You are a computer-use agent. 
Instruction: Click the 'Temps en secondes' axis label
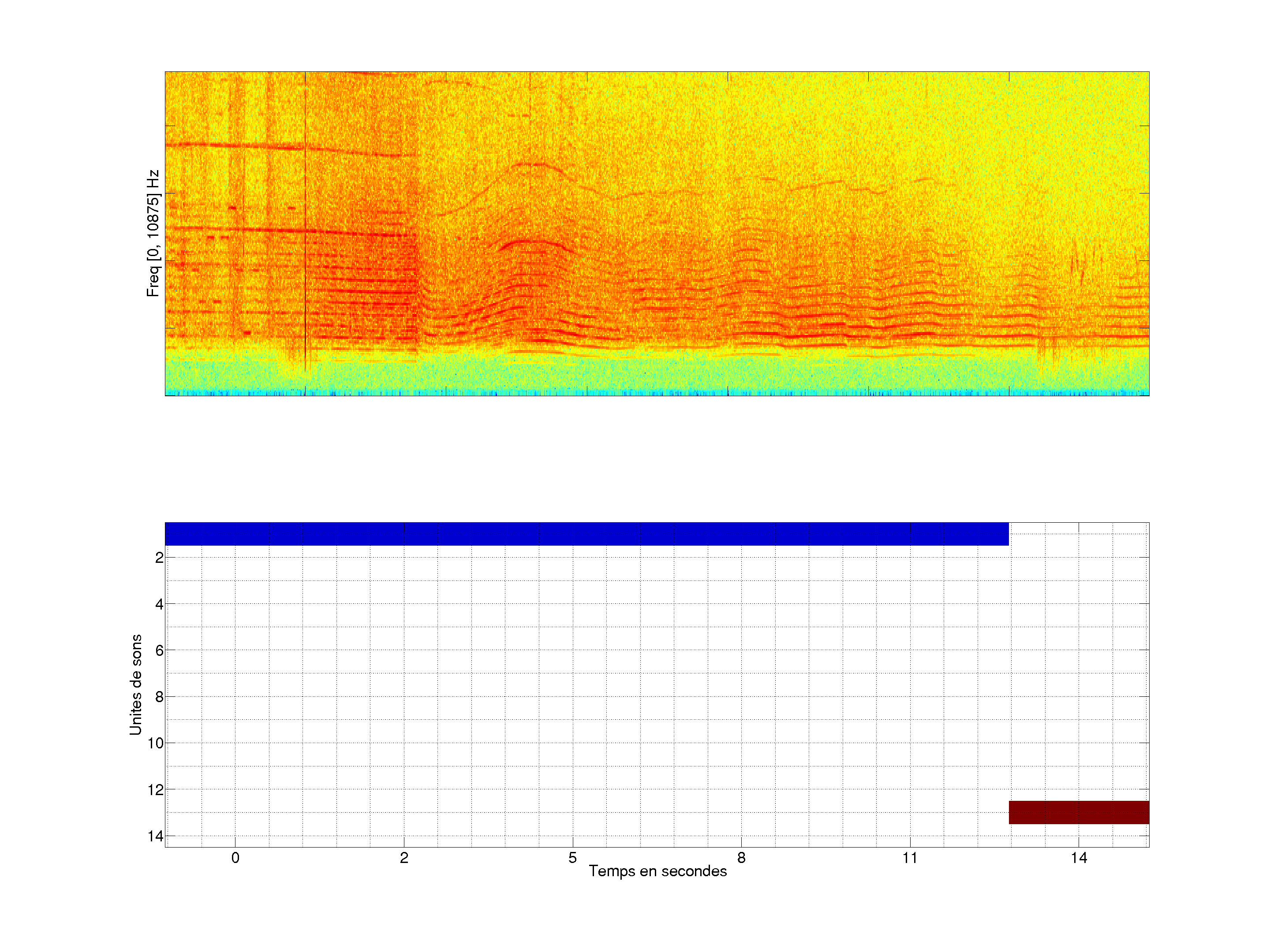pos(657,872)
